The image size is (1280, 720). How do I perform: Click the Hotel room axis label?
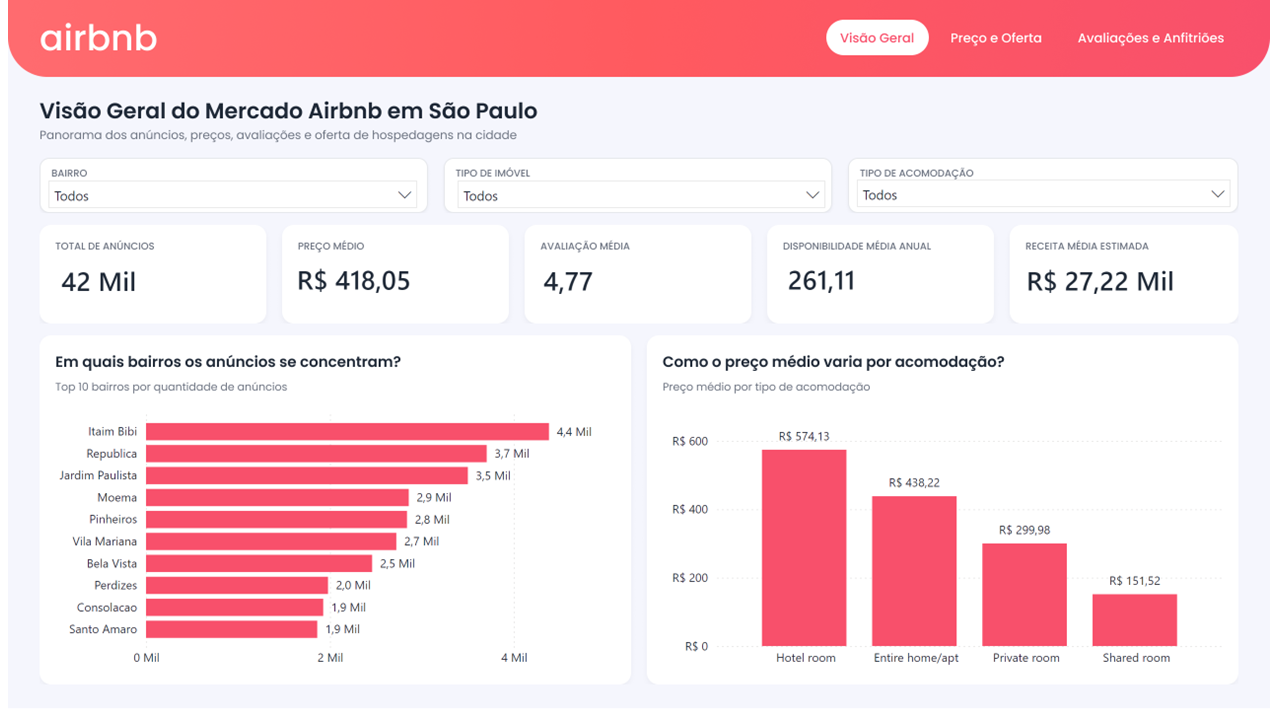(x=805, y=658)
